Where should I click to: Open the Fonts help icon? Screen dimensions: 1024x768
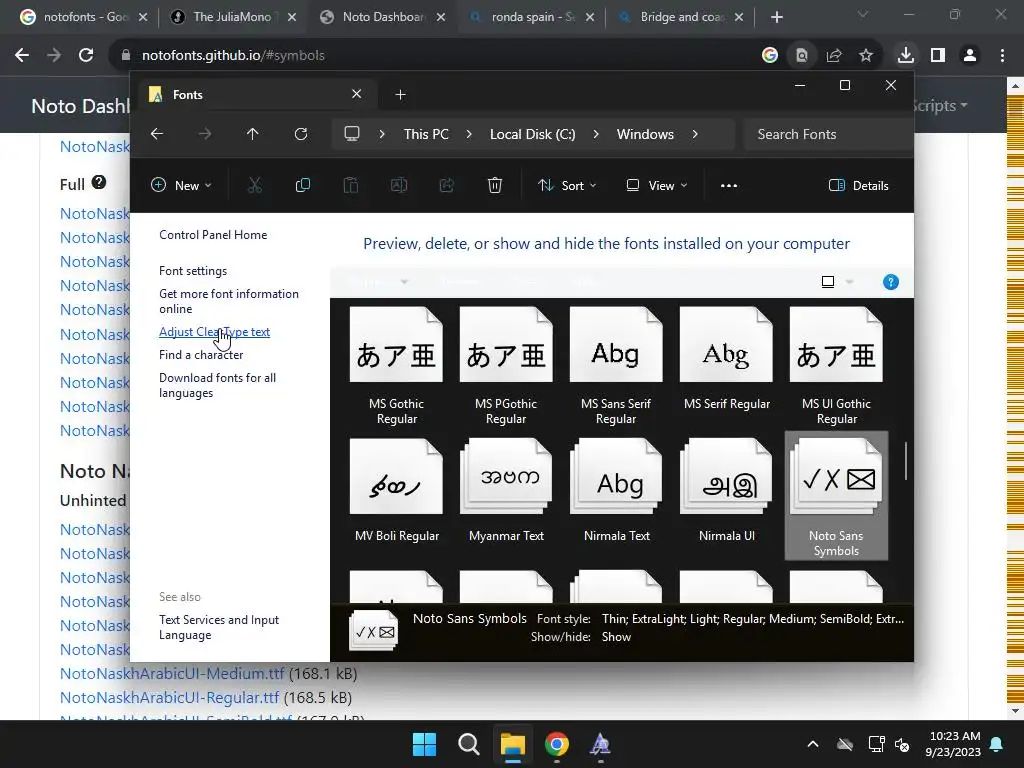click(890, 281)
